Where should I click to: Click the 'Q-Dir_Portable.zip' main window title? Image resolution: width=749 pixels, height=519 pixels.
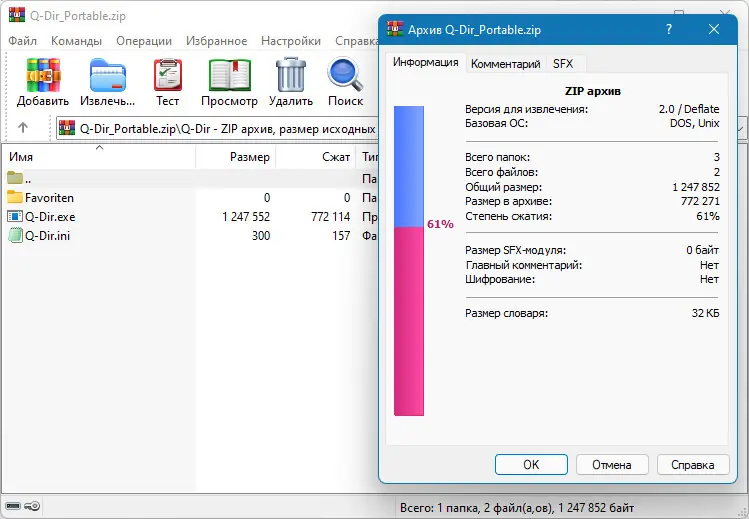coord(78,16)
